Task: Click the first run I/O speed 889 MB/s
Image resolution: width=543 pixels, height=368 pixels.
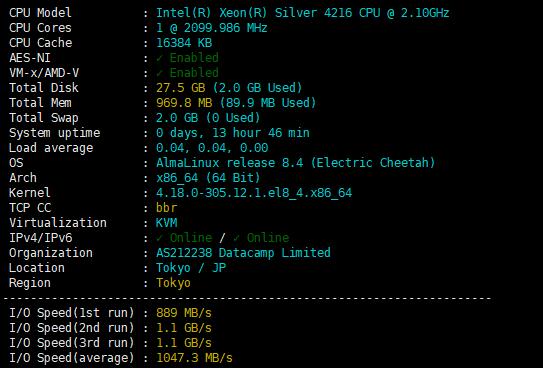Action: (x=184, y=313)
